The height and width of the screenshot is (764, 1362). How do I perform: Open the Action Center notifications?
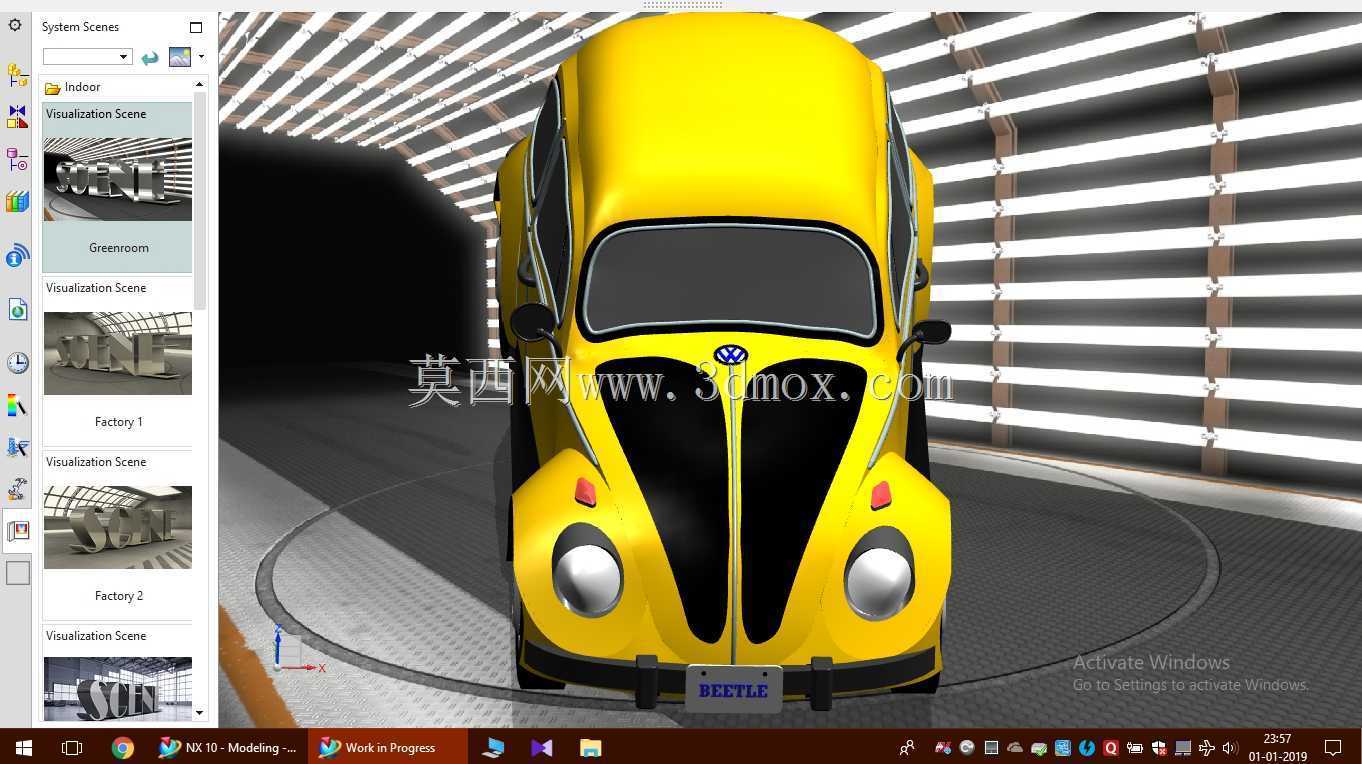click(x=1333, y=747)
